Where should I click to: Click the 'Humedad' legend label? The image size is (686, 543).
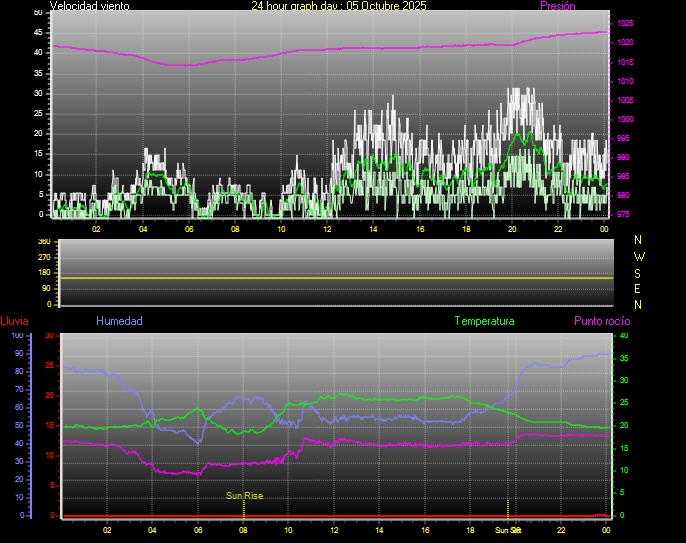119,321
